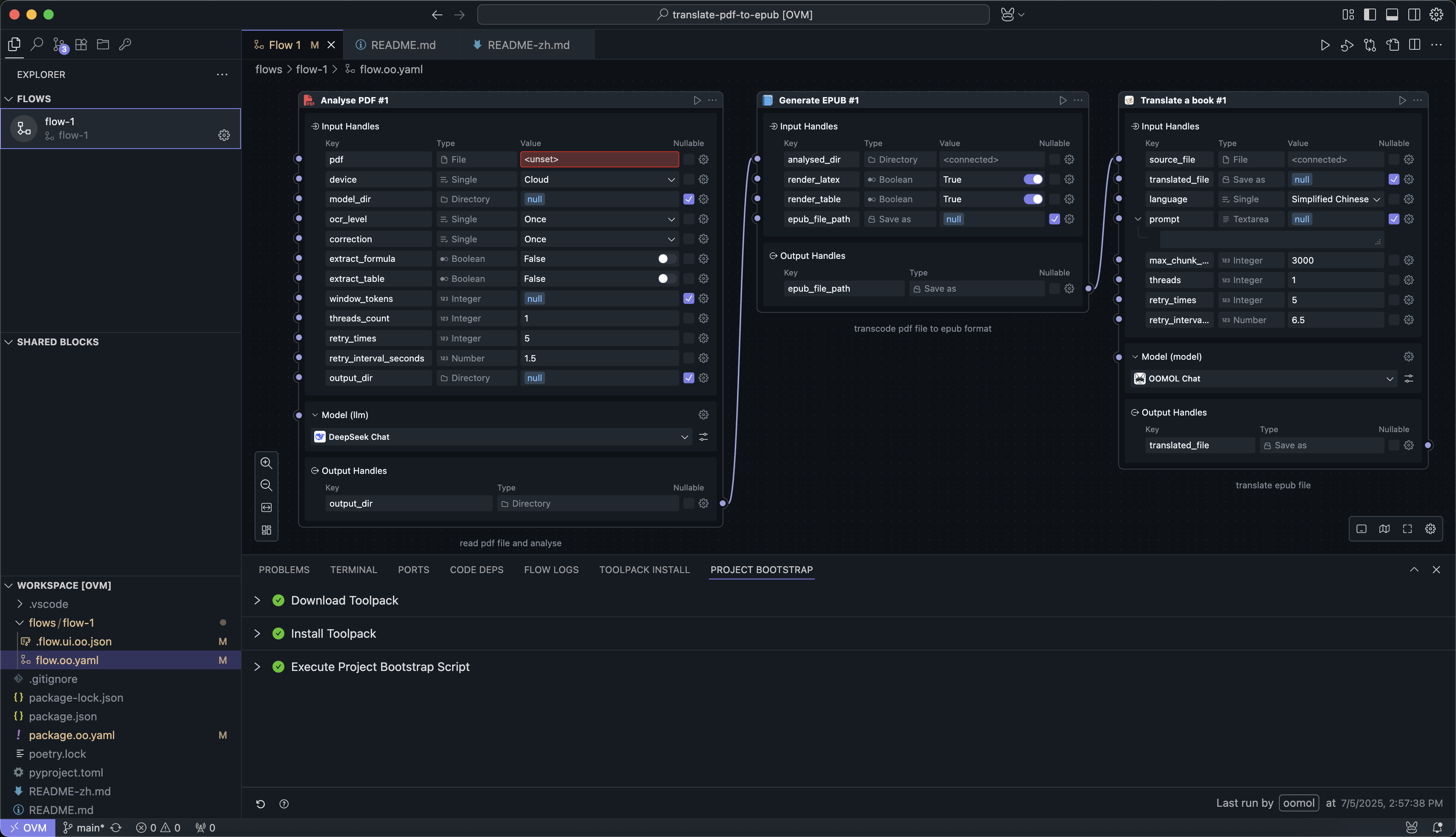The width and height of the screenshot is (1456, 837).
Task: Click the unset pdf value field
Action: pyautogui.click(x=599, y=159)
